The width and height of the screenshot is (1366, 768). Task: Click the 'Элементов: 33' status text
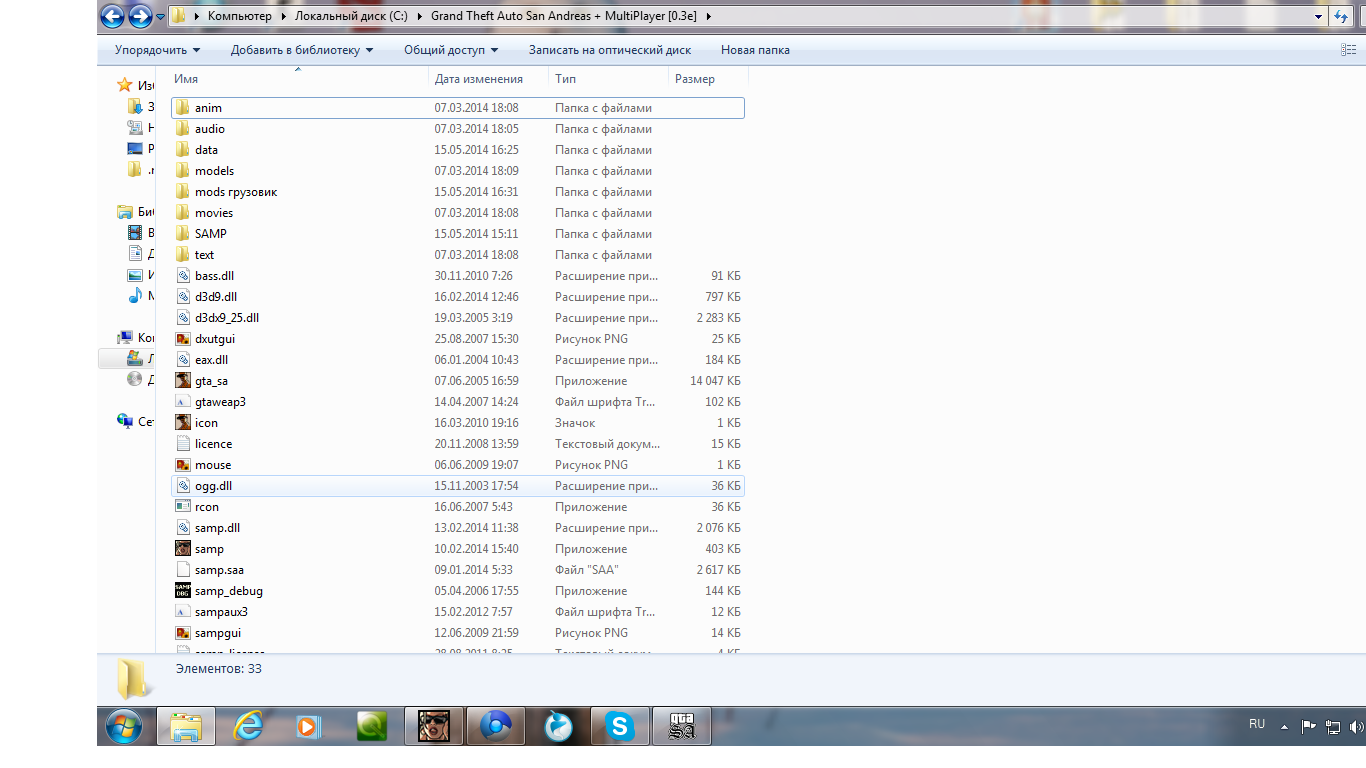point(219,669)
